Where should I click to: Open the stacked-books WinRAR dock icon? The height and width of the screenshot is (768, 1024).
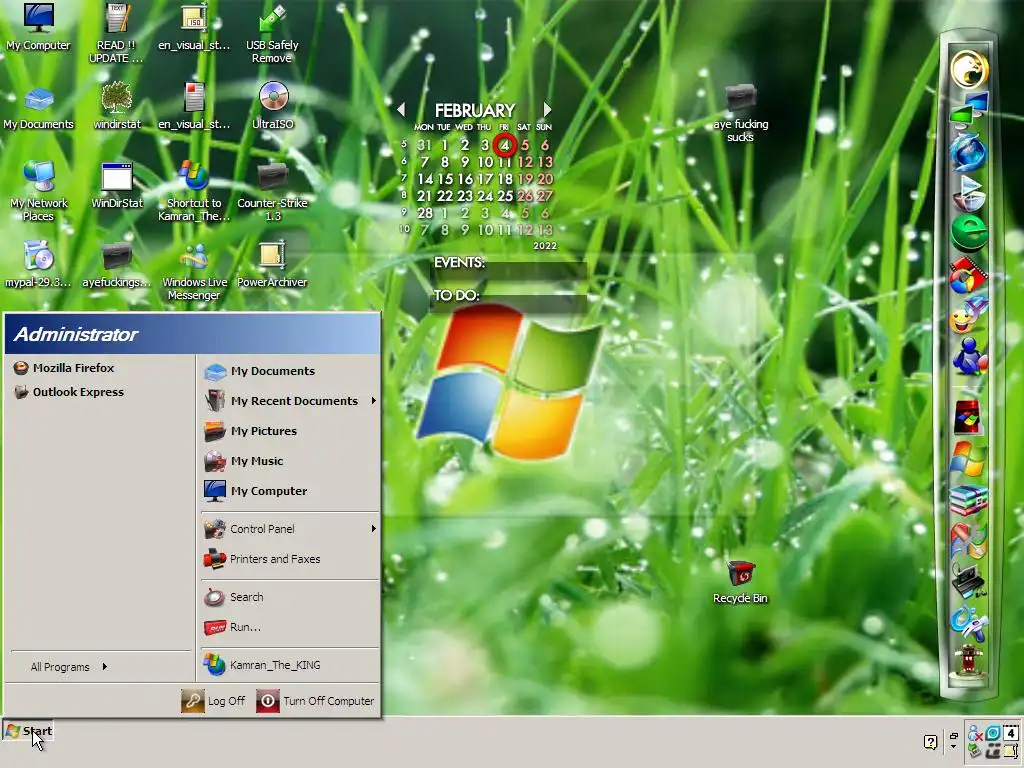click(968, 501)
